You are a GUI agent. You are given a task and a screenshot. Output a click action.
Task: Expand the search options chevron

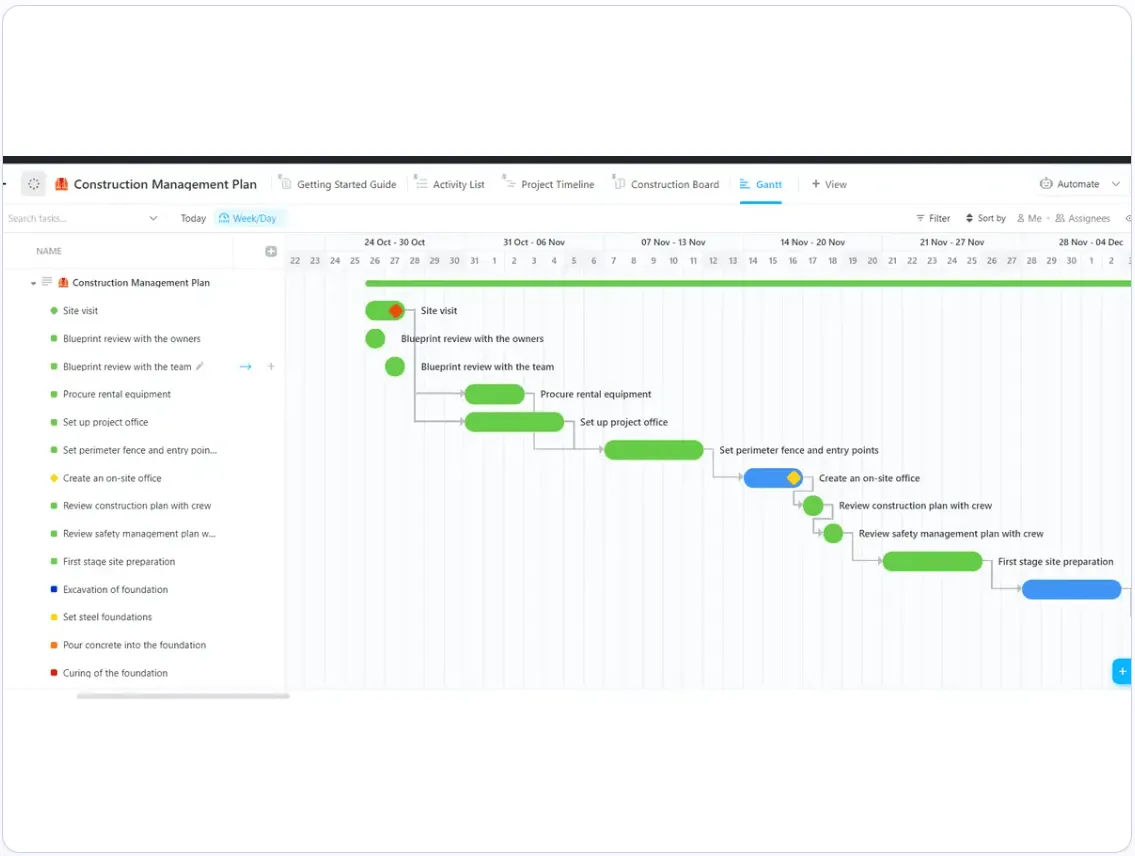click(x=153, y=218)
